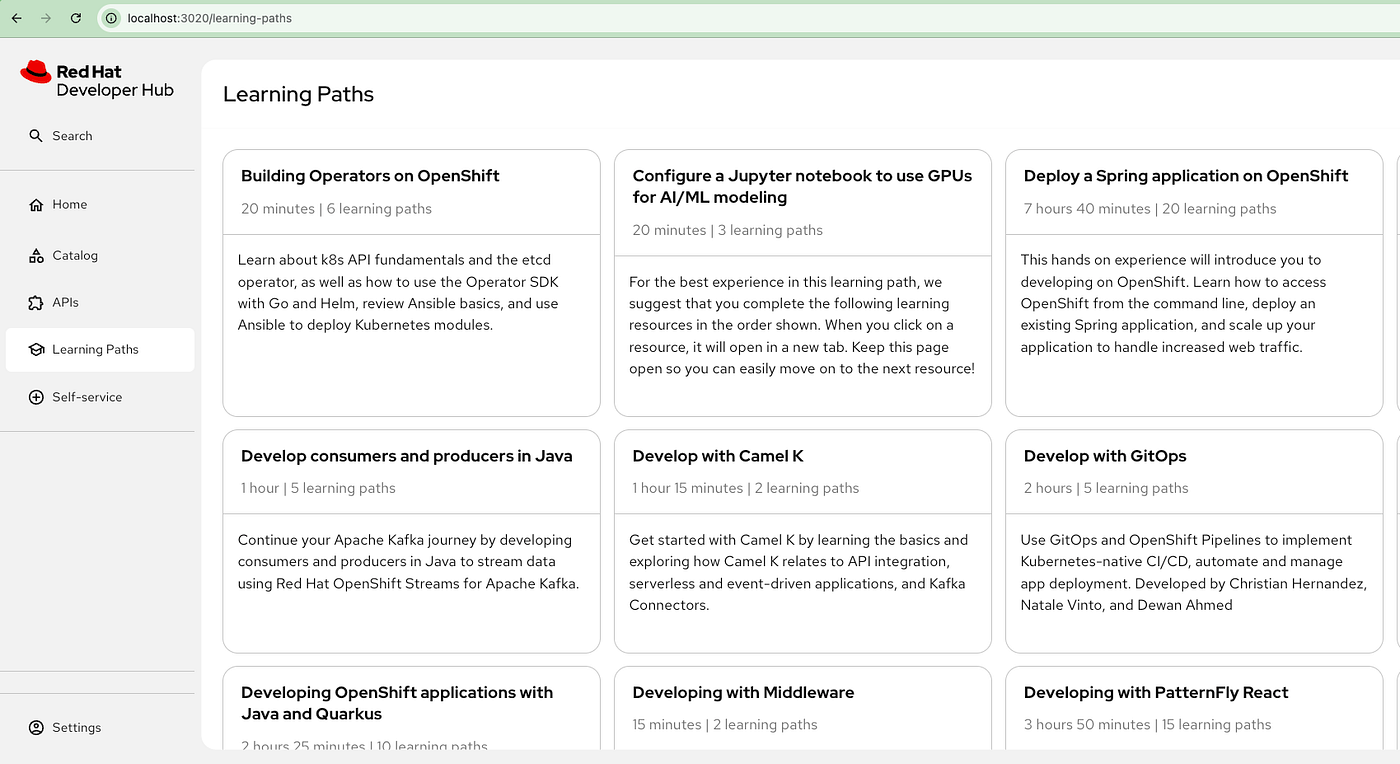Image resolution: width=1400 pixels, height=764 pixels.
Task: Open the Home menu item
Action: coord(100,204)
